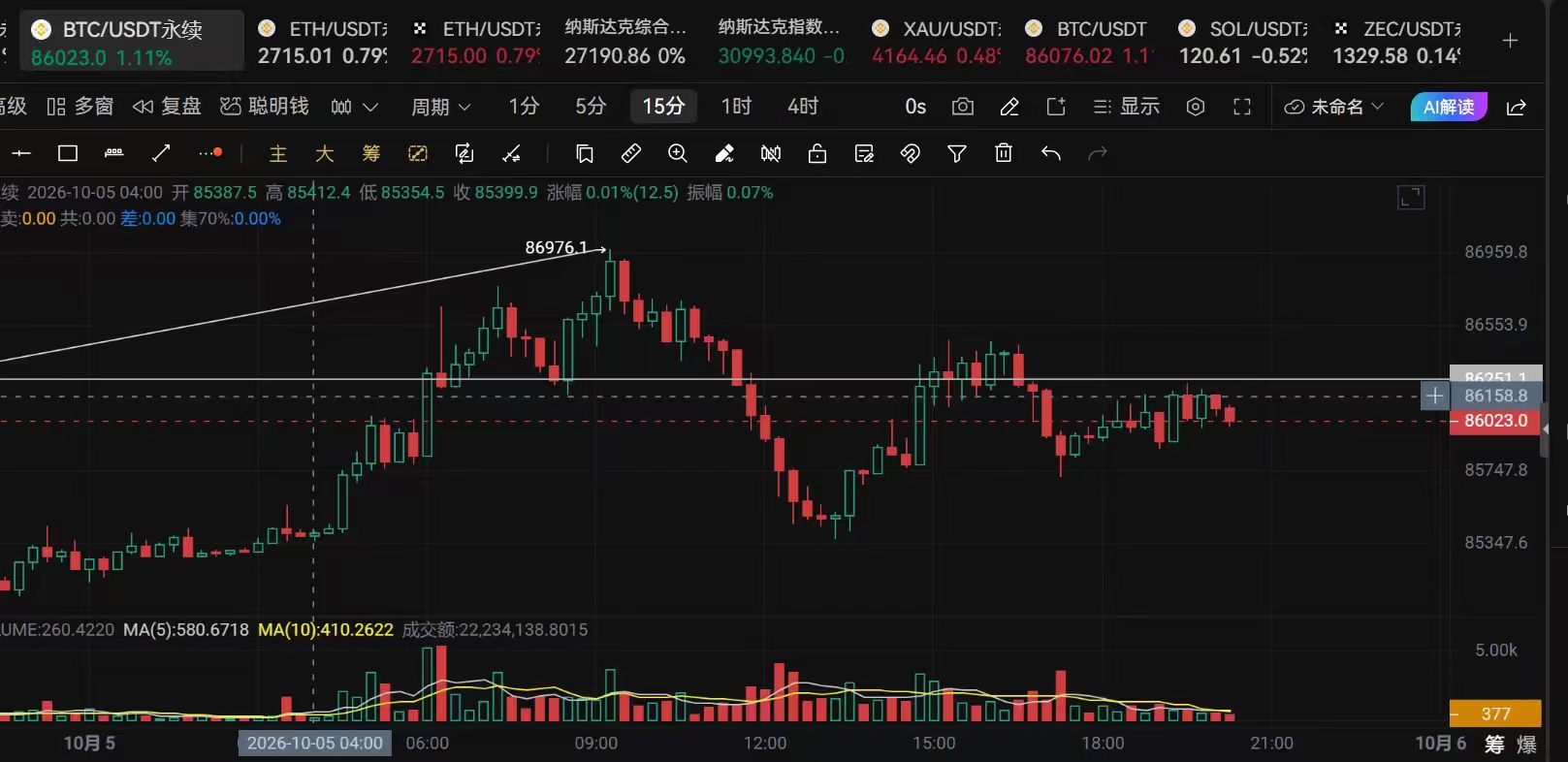The height and width of the screenshot is (762, 1568).
Task: Click the lock drawings icon
Action: point(817,153)
